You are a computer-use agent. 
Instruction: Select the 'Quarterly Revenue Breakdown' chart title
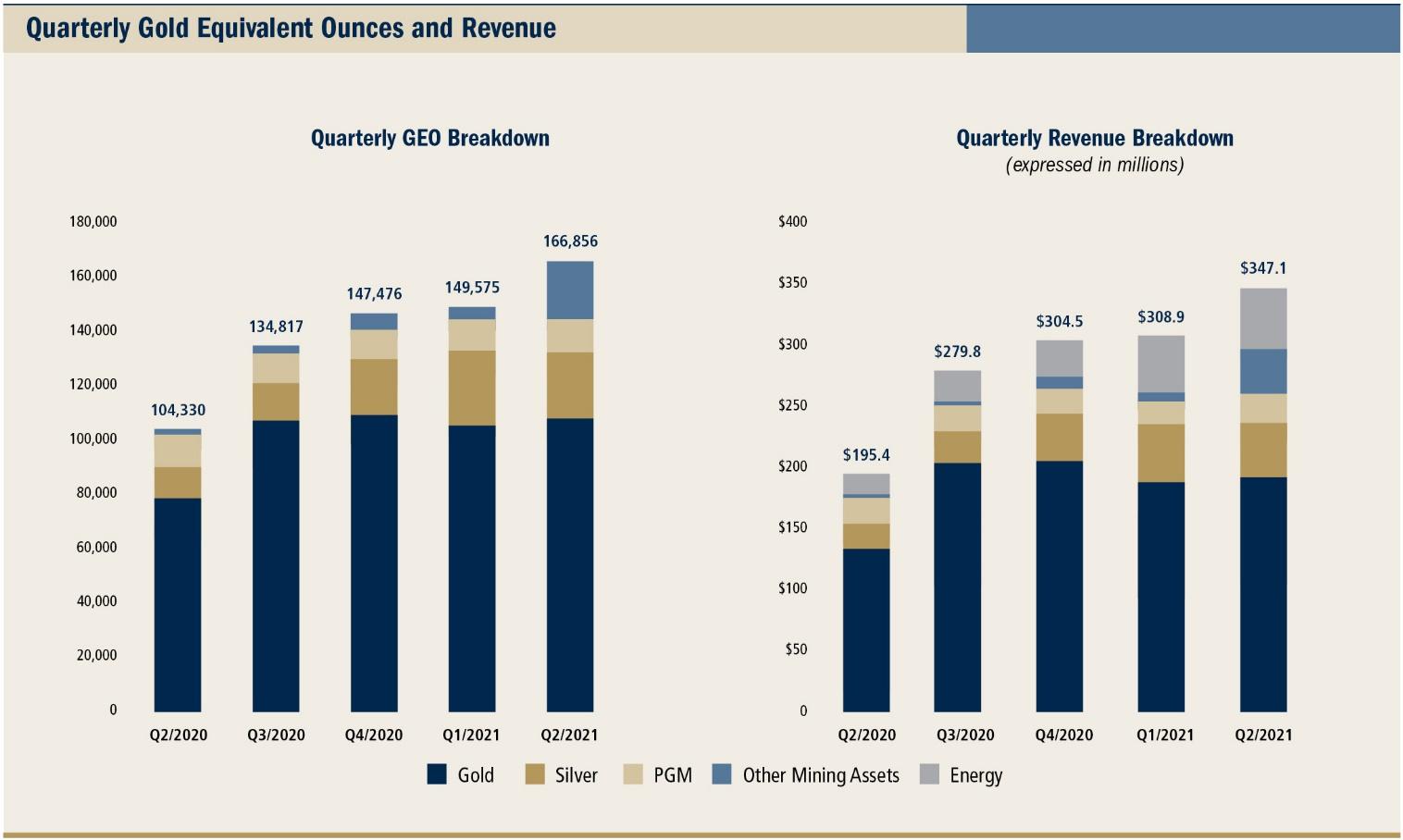[1095, 138]
